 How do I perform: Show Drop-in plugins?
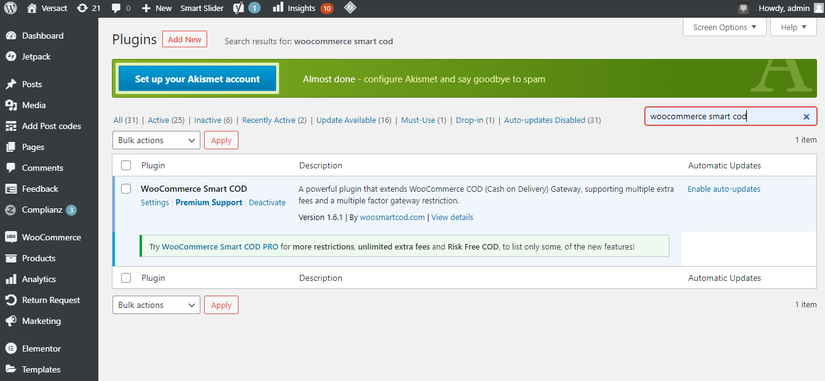(475, 120)
